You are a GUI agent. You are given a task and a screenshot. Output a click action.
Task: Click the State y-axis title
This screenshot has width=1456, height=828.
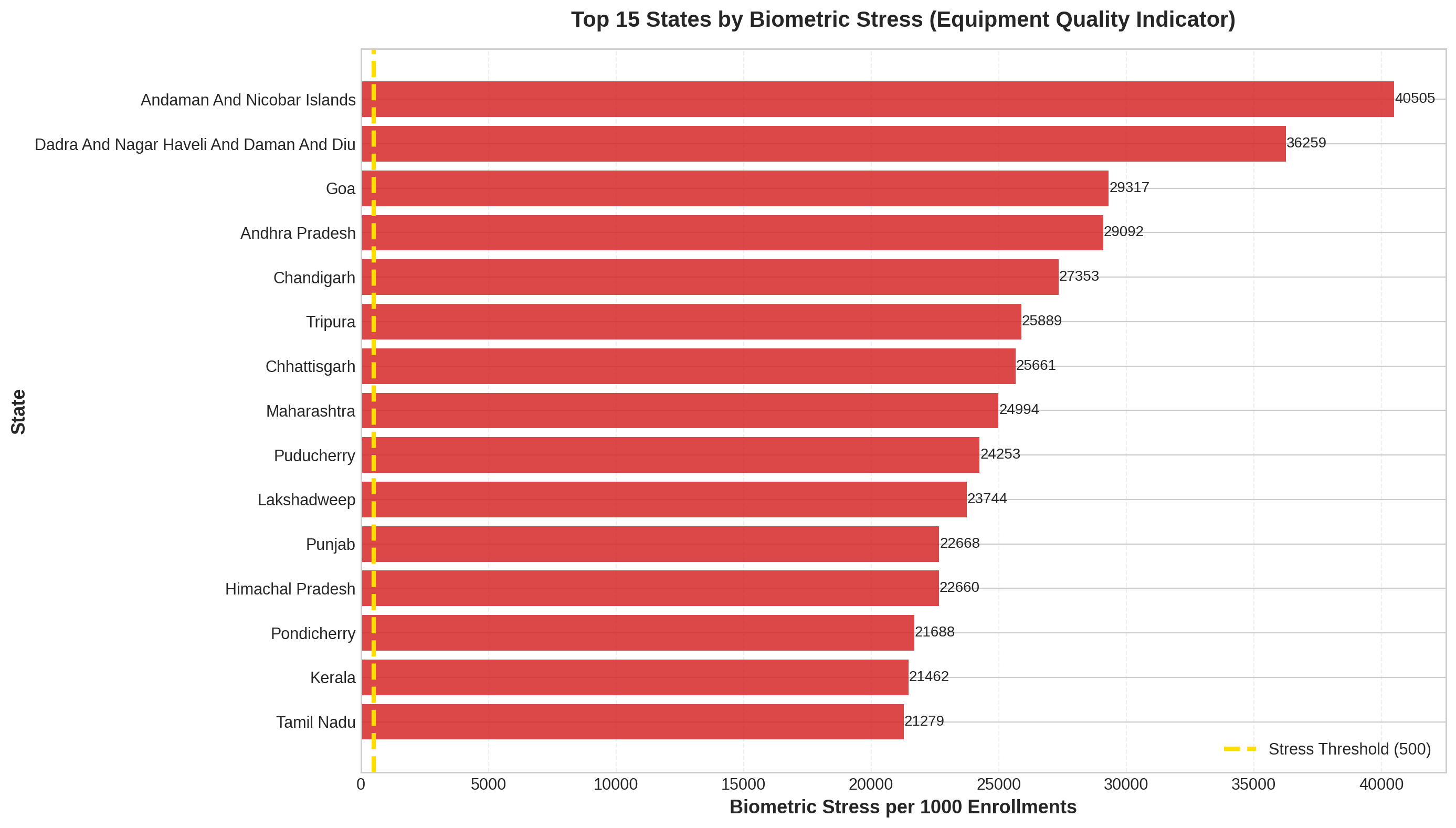19,412
